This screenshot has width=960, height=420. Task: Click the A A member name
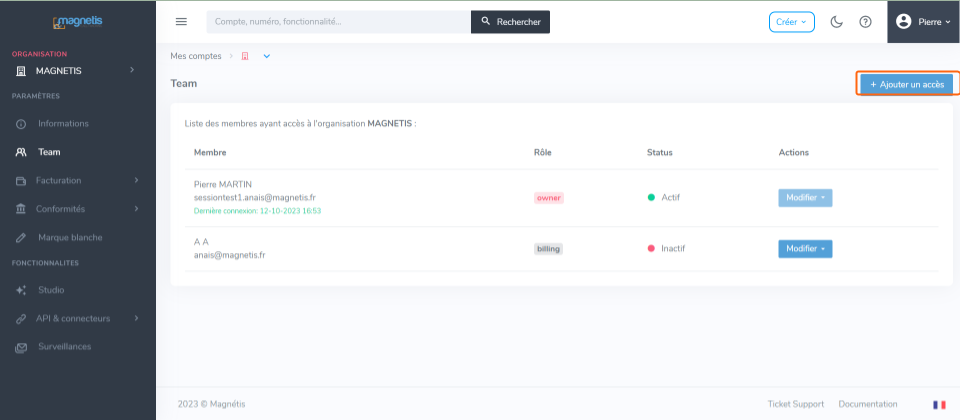pos(201,242)
